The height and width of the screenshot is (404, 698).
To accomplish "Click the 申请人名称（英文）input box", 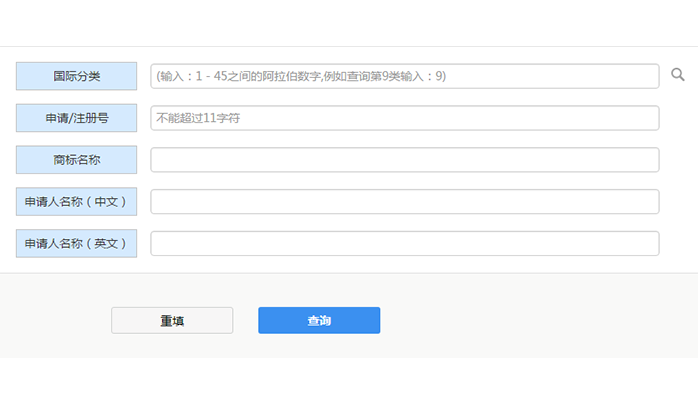I will point(405,243).
